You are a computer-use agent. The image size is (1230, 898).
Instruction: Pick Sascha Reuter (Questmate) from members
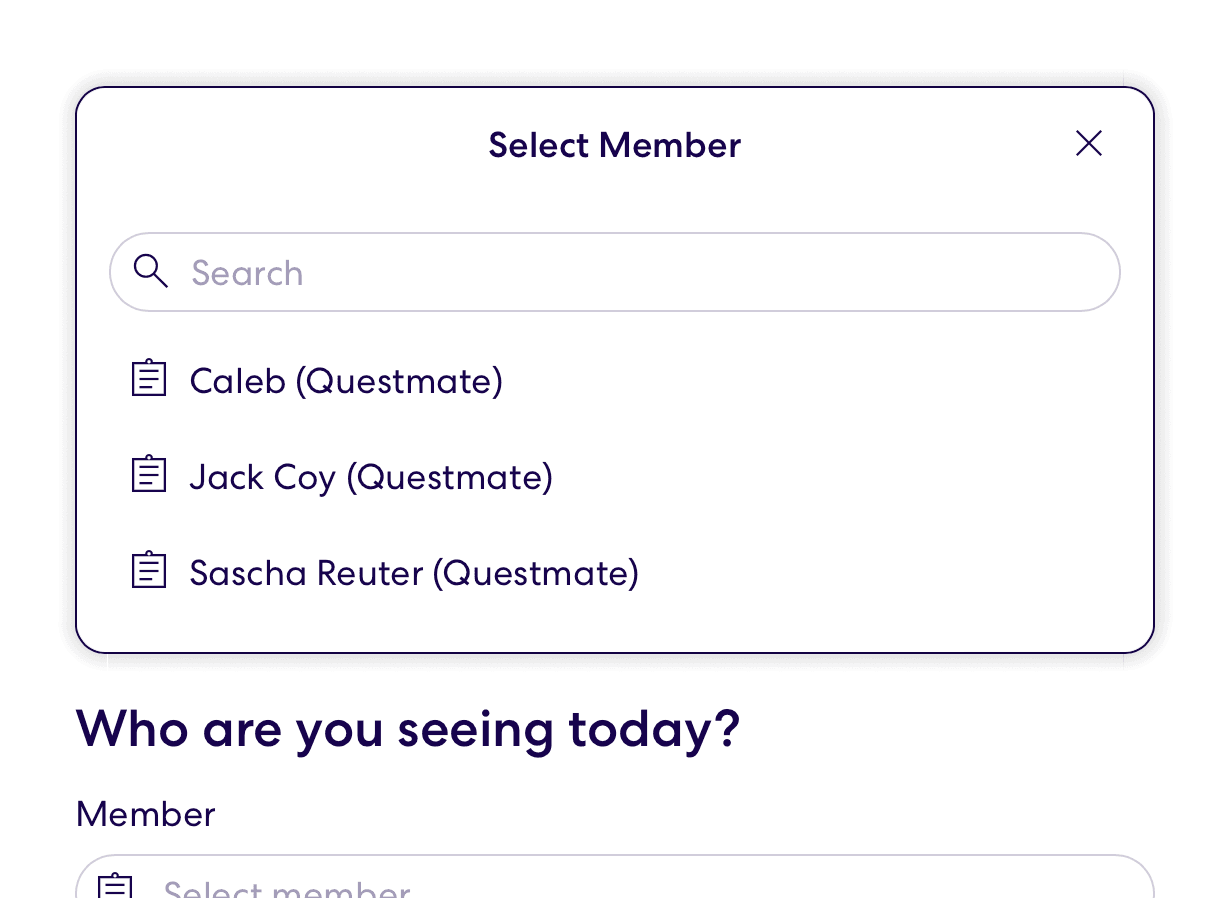click(x=413, y=573)
